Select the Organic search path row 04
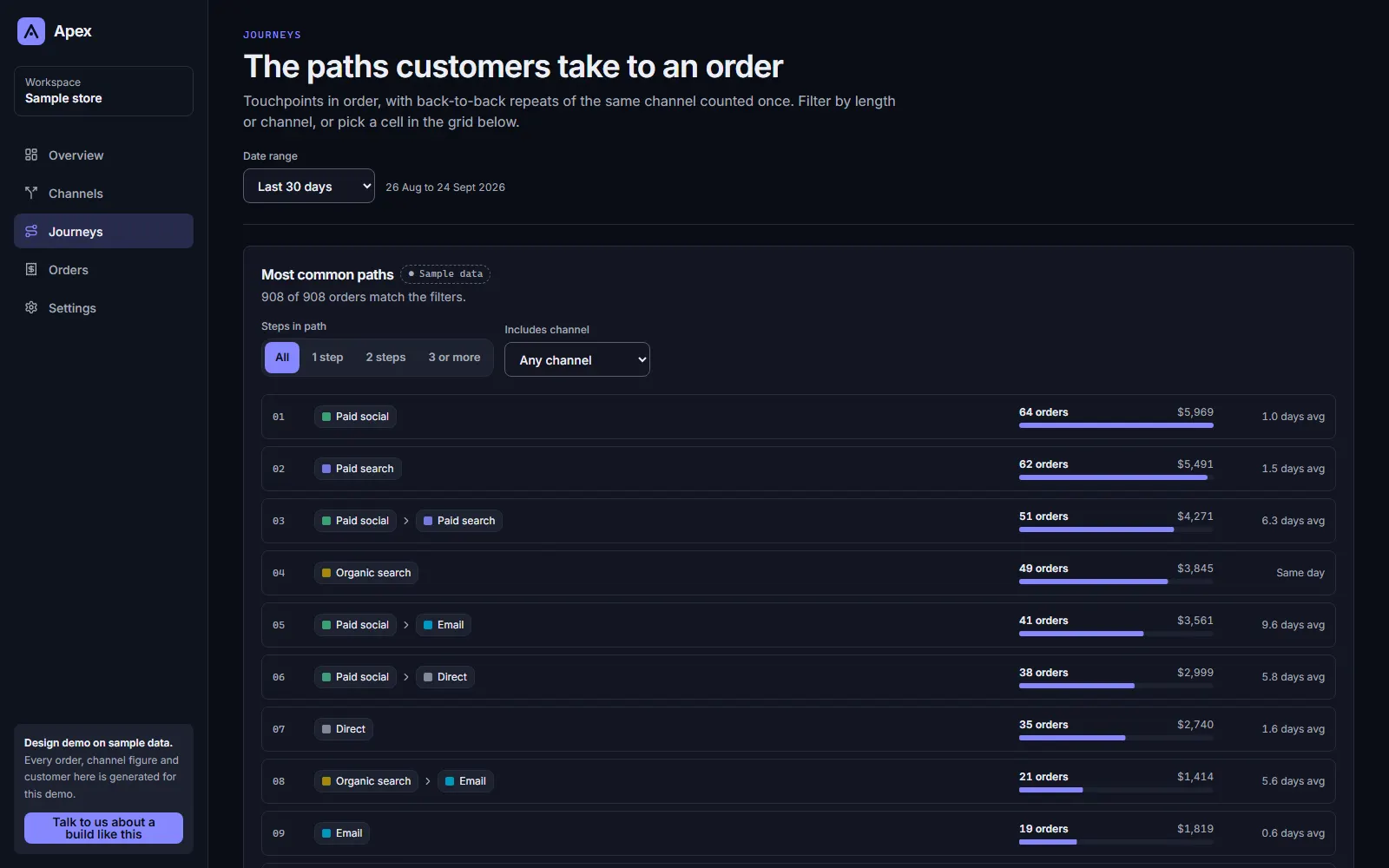1389x868 pixels. click(x=798, y=573)
